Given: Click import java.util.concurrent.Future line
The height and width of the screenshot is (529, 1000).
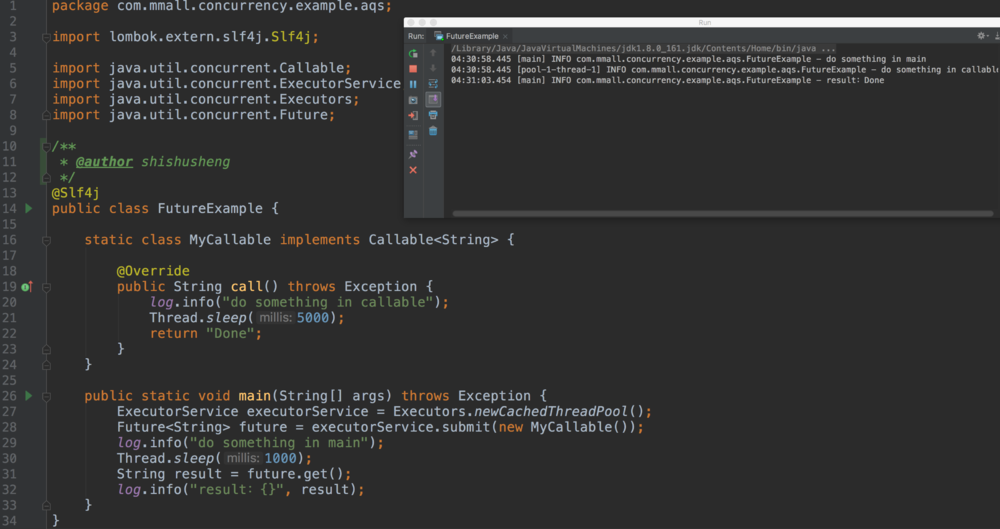Looking at the screenshot, I should (x=193, y=115).
